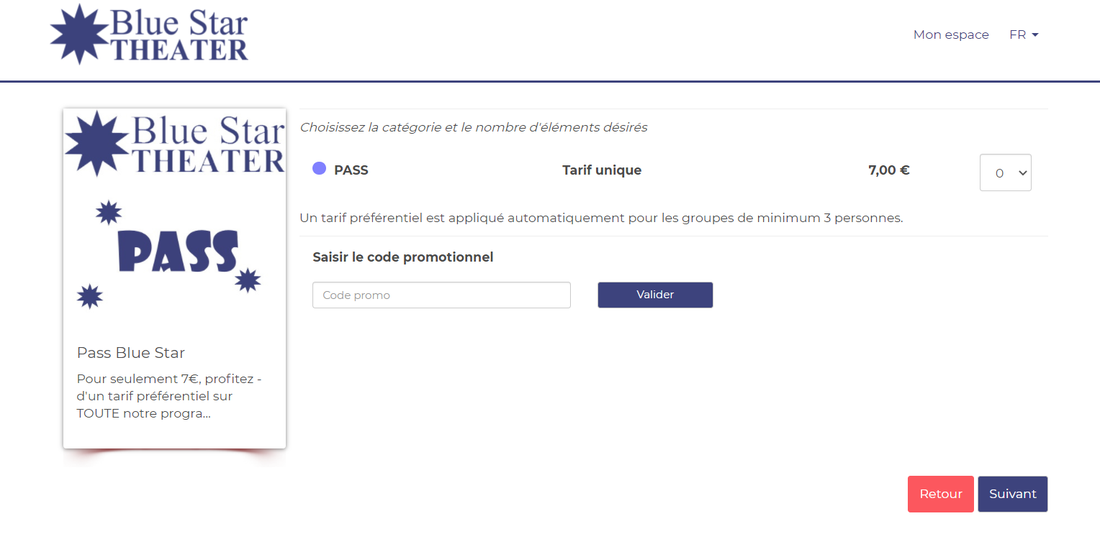Continue with the Suivant button
Viewport: 1100px width, 534px height.
[1012, 494]
